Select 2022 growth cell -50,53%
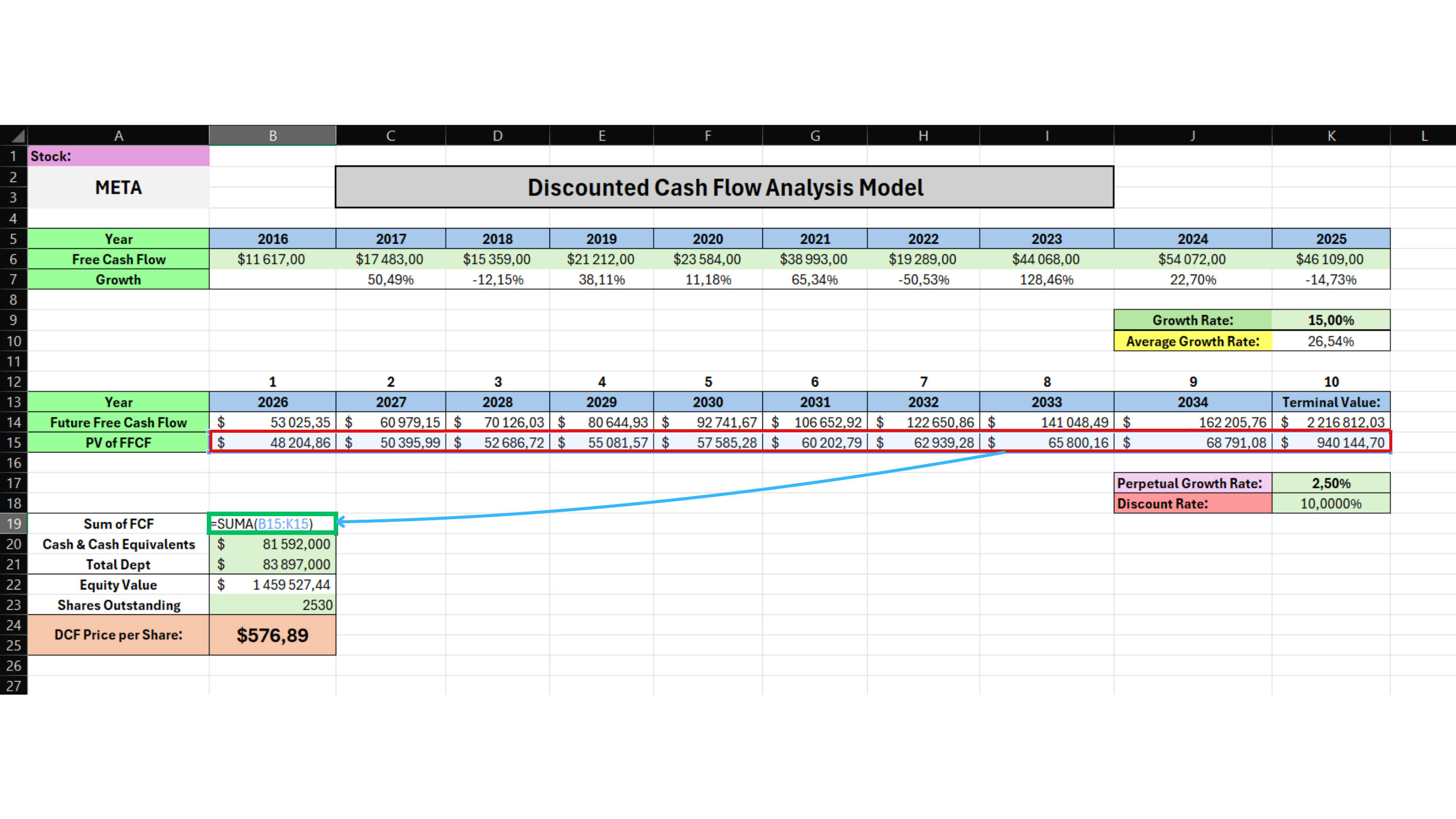Image resolution: width=1456 pixels, height=819 pixels. click(x=924, y=279)
